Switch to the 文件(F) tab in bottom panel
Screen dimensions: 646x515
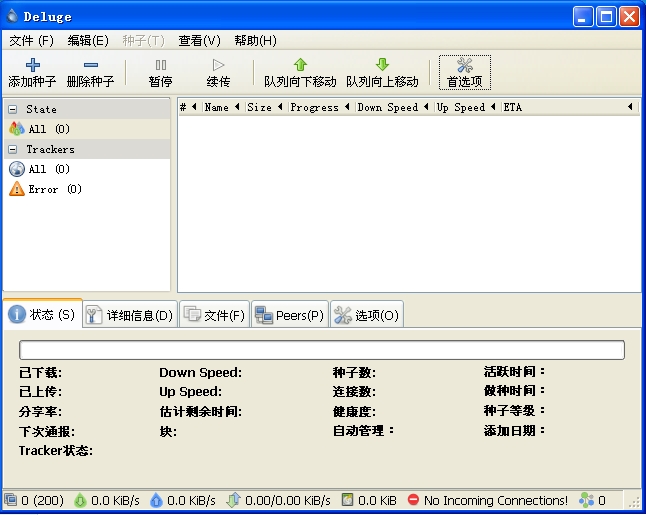(214, 315)
